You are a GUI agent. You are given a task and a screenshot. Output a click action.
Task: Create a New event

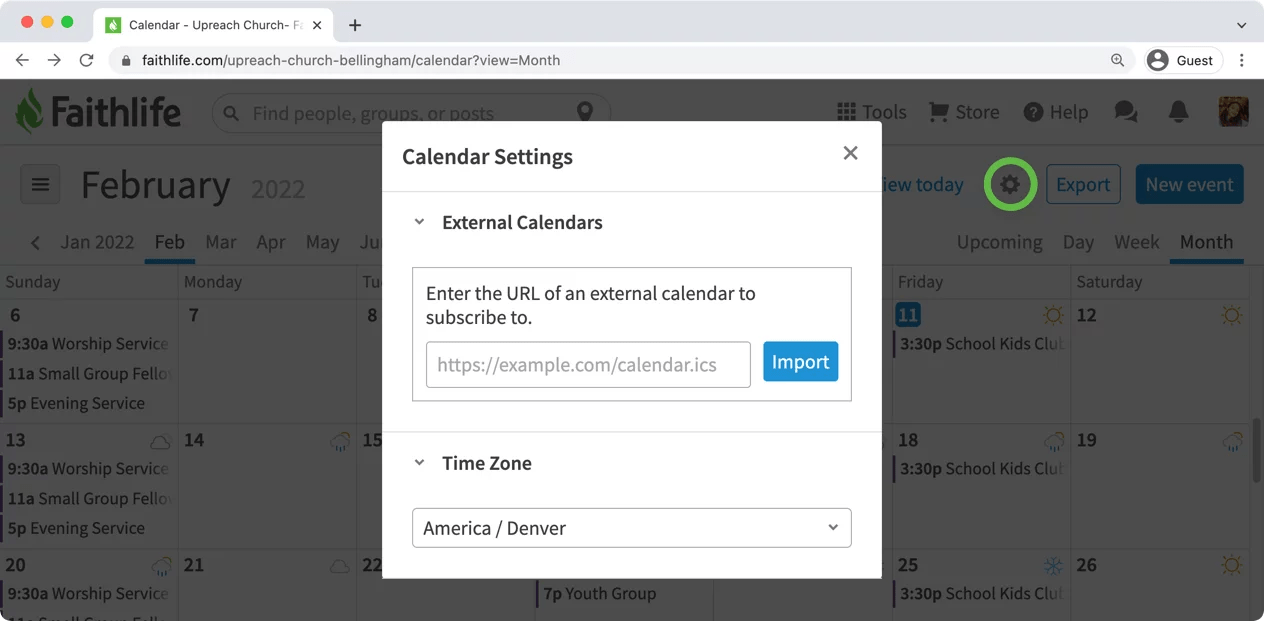pos(1189,185)
